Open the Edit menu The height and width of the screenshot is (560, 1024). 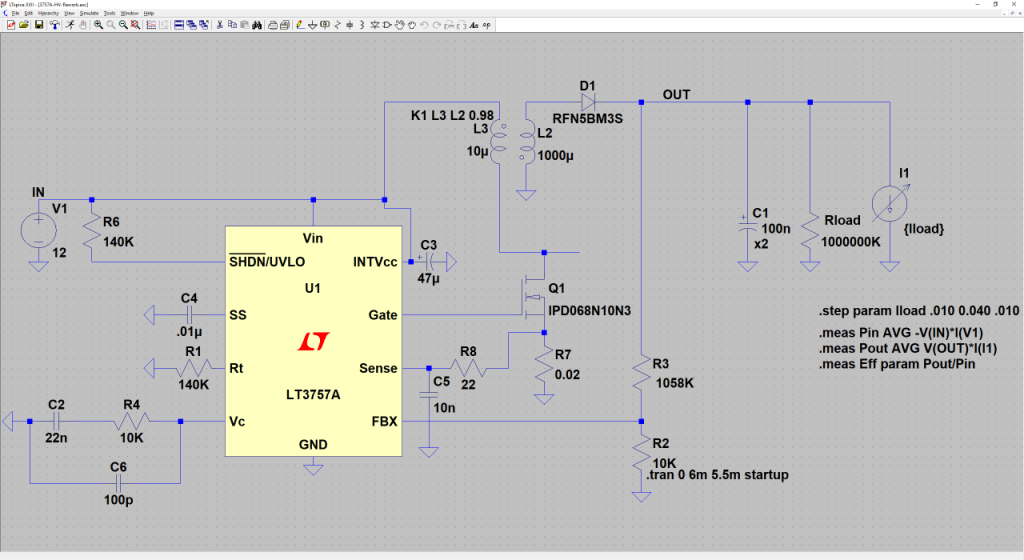(29, 13)
